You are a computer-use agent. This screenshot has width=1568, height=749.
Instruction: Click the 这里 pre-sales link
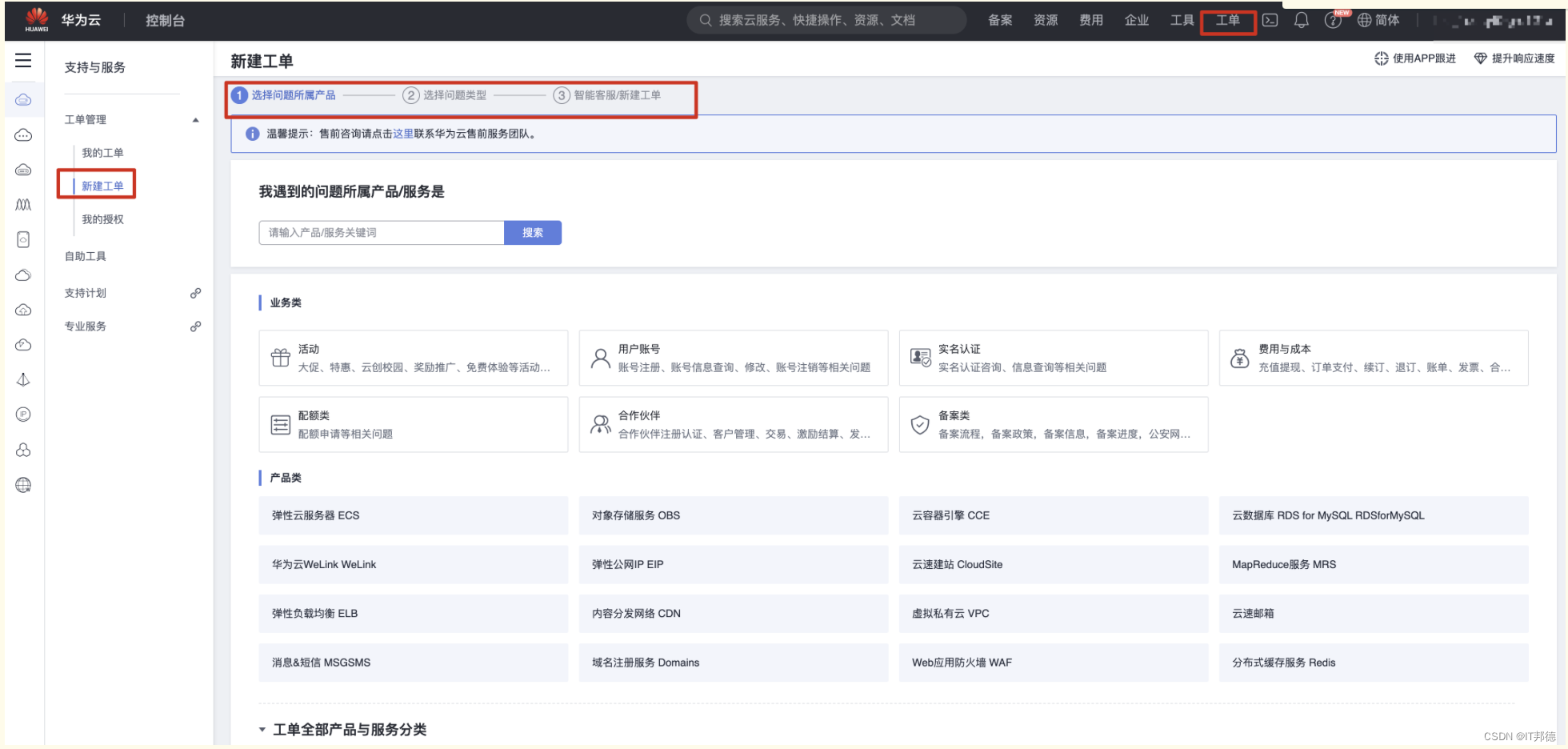point(403,134)
